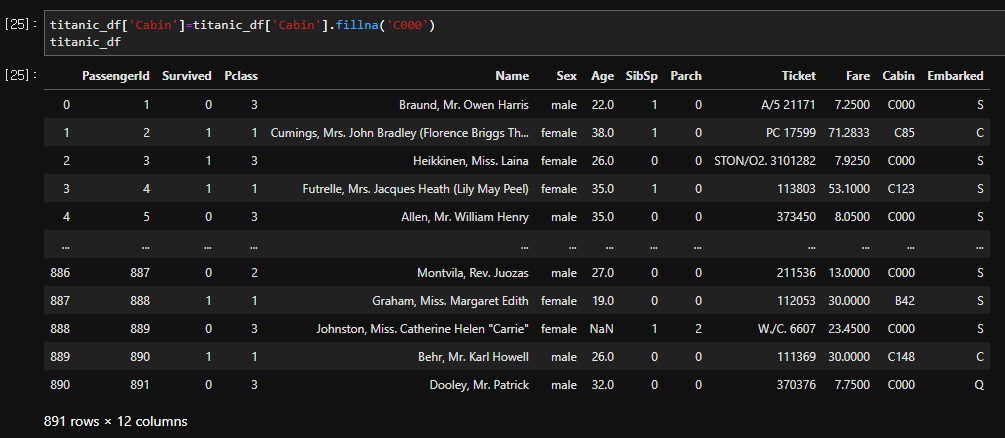Click age value 32.0
Screen dimensions: 1005x438
(x=602, y=385)
